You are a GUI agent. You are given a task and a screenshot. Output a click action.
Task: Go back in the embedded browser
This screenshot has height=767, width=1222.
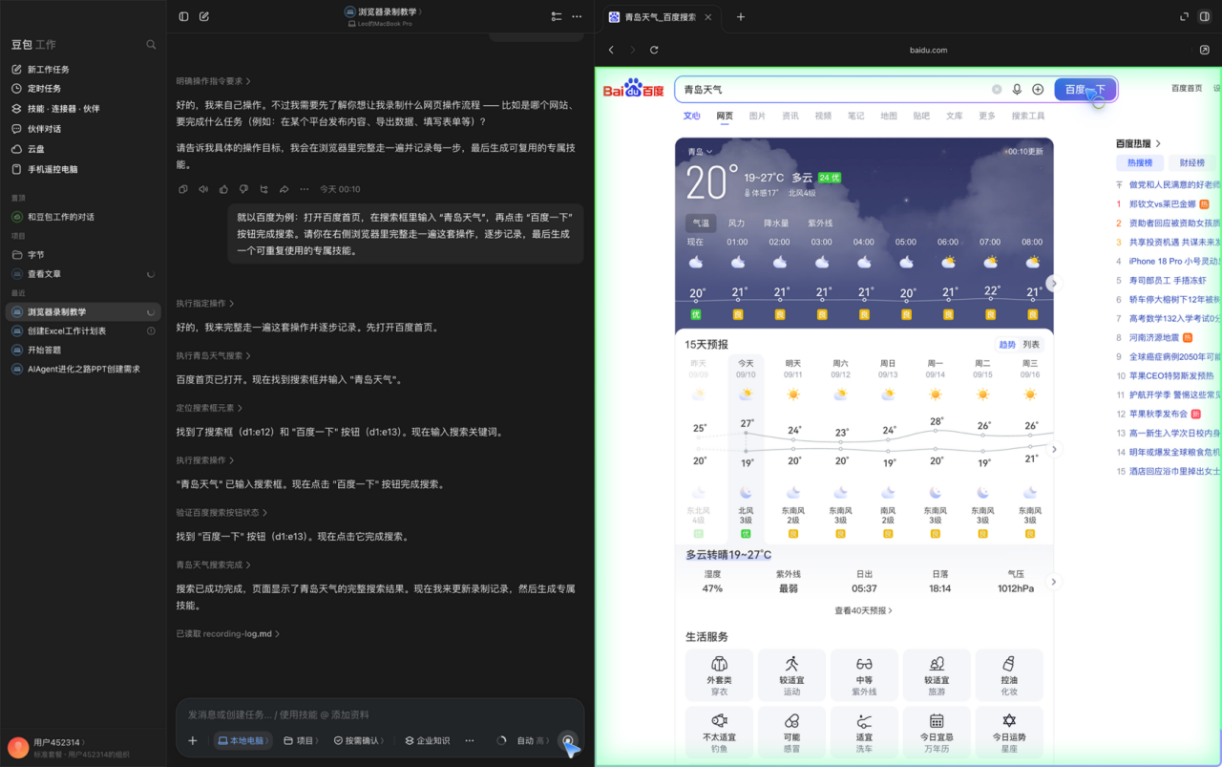(611, 50)
